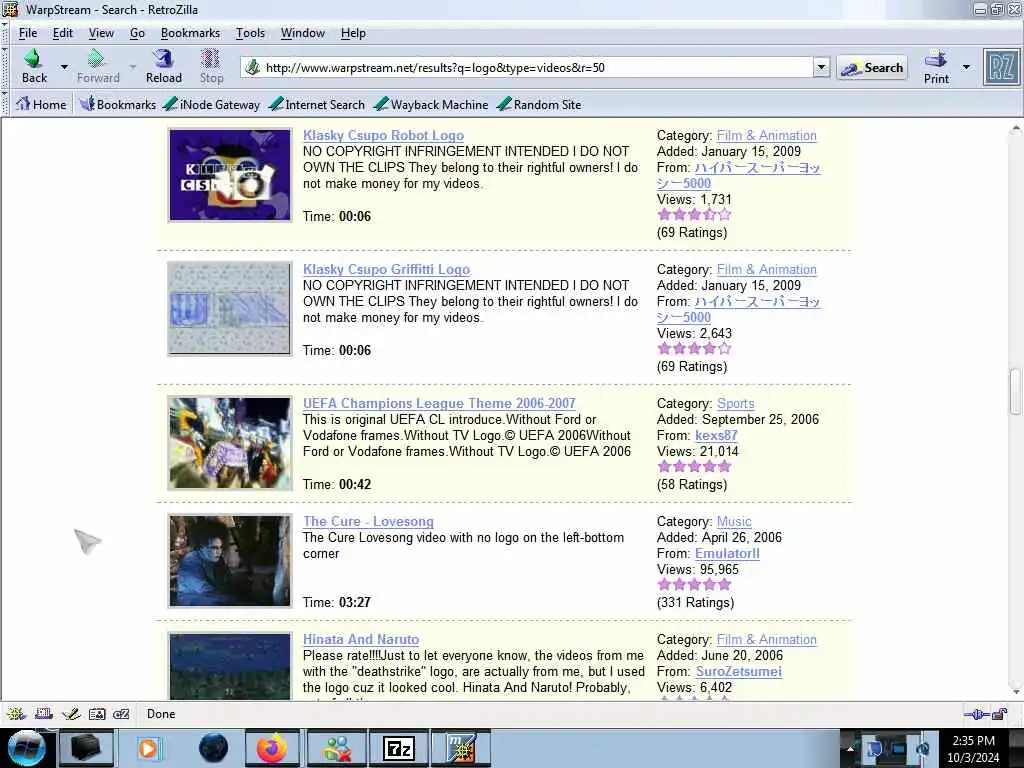The height and width of the screenshot is (768, 1024).
Task: Open Film & Animation category for Griffitti Logo
Action: 767,269
